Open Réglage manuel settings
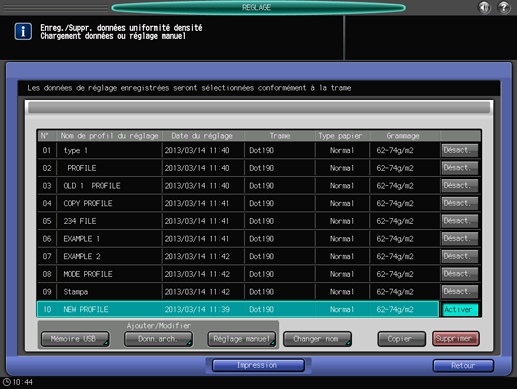Screen dimensions: 517x389 pyautogui.click(x=242, y=339)
